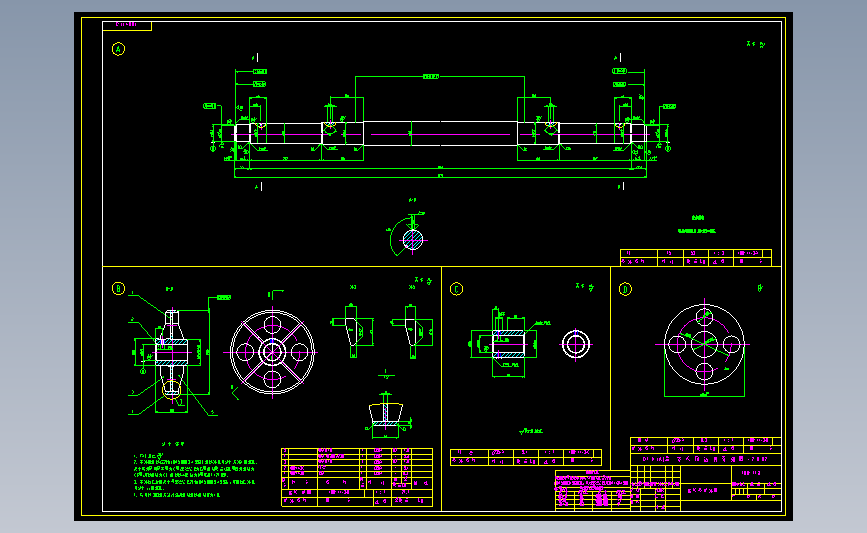This screenshot has width=867, height=533.
Task: Click the circled letter A view label
Action: tap(118, 49)
